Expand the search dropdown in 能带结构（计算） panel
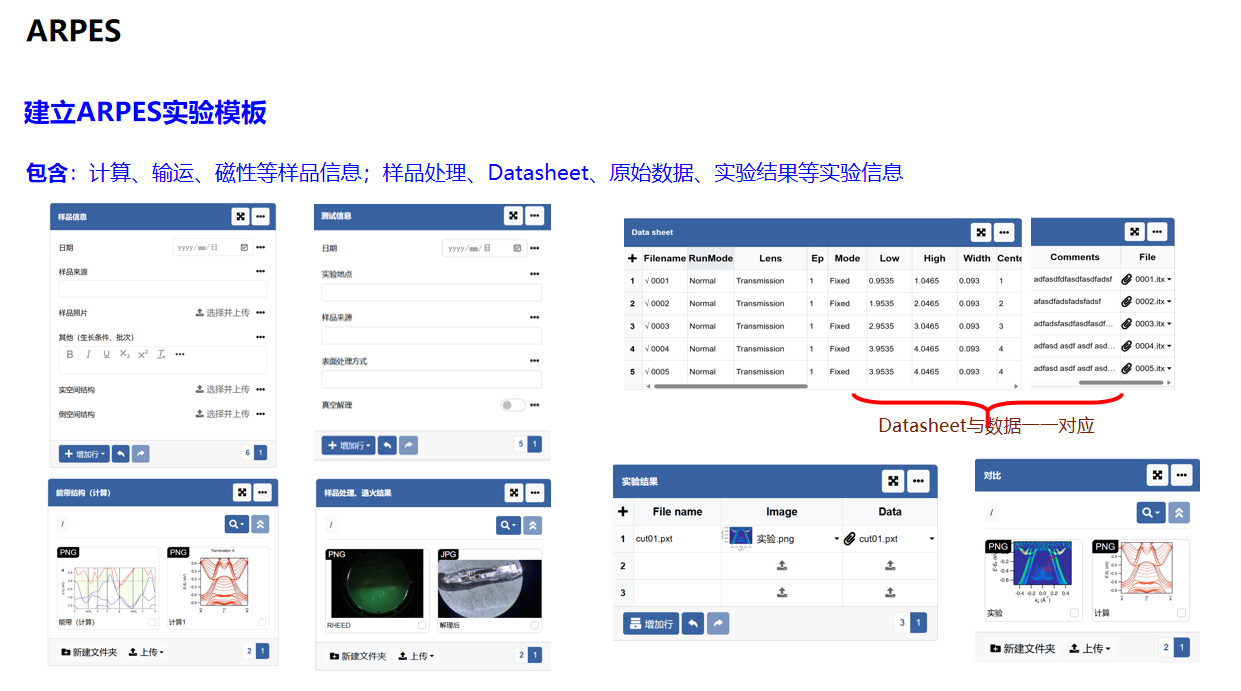Screen dimensions: 1241x691 pos(236,524)
